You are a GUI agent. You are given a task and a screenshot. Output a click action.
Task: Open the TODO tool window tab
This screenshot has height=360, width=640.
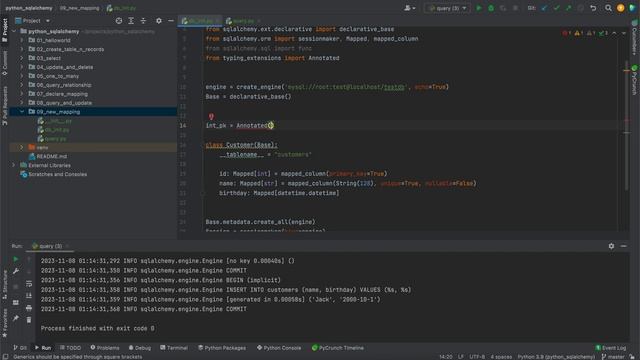pos(70,348)
